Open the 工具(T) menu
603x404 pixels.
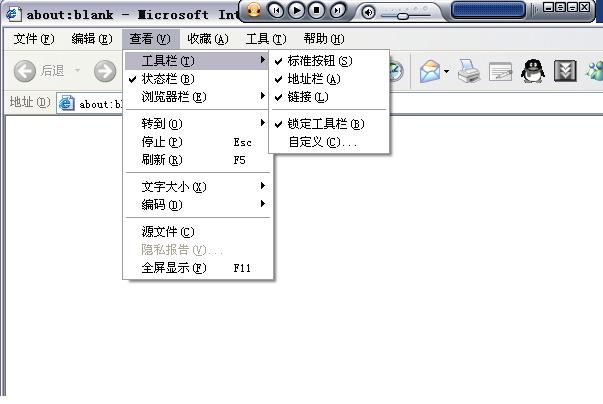[x=266, y=39]
